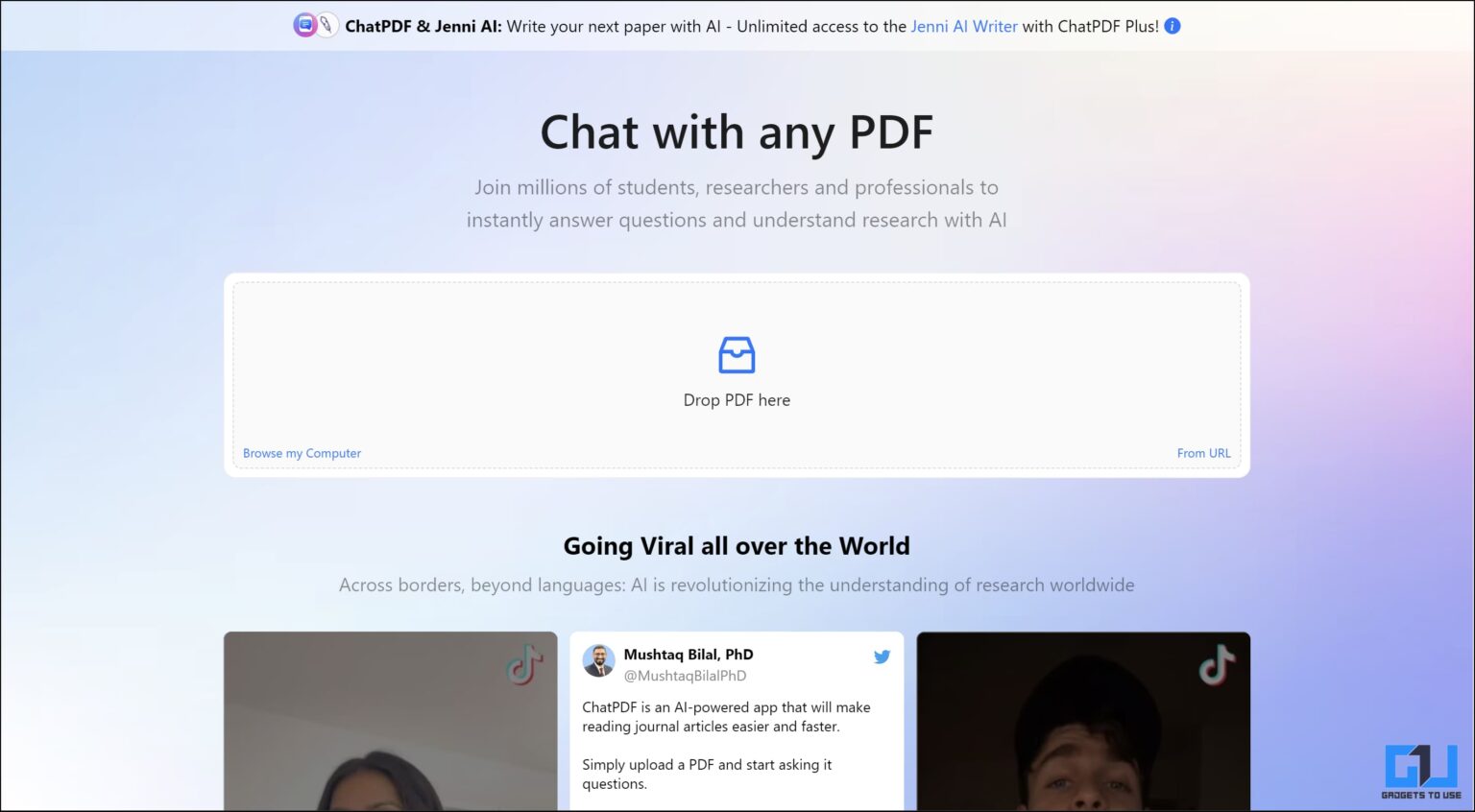Viewport: 1475px width, 812px height.
Task: Click the Twitter bird icon on the tweet
Action: [882, 657]
